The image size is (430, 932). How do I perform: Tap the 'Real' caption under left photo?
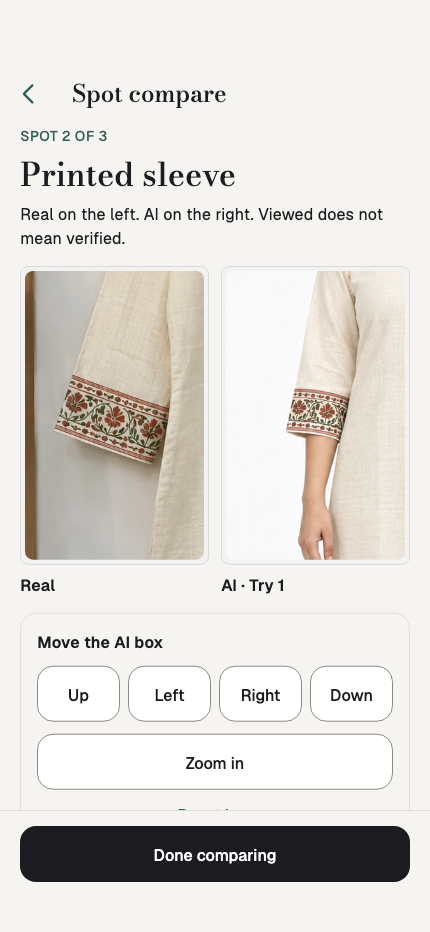click(37, 585)
